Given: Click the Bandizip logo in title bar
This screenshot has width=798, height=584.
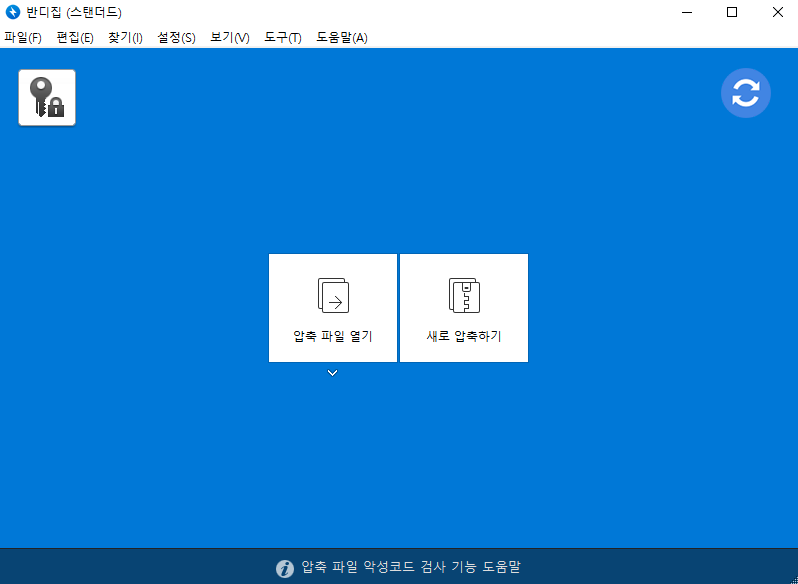Looking at the screenshot, I should 13,12.
